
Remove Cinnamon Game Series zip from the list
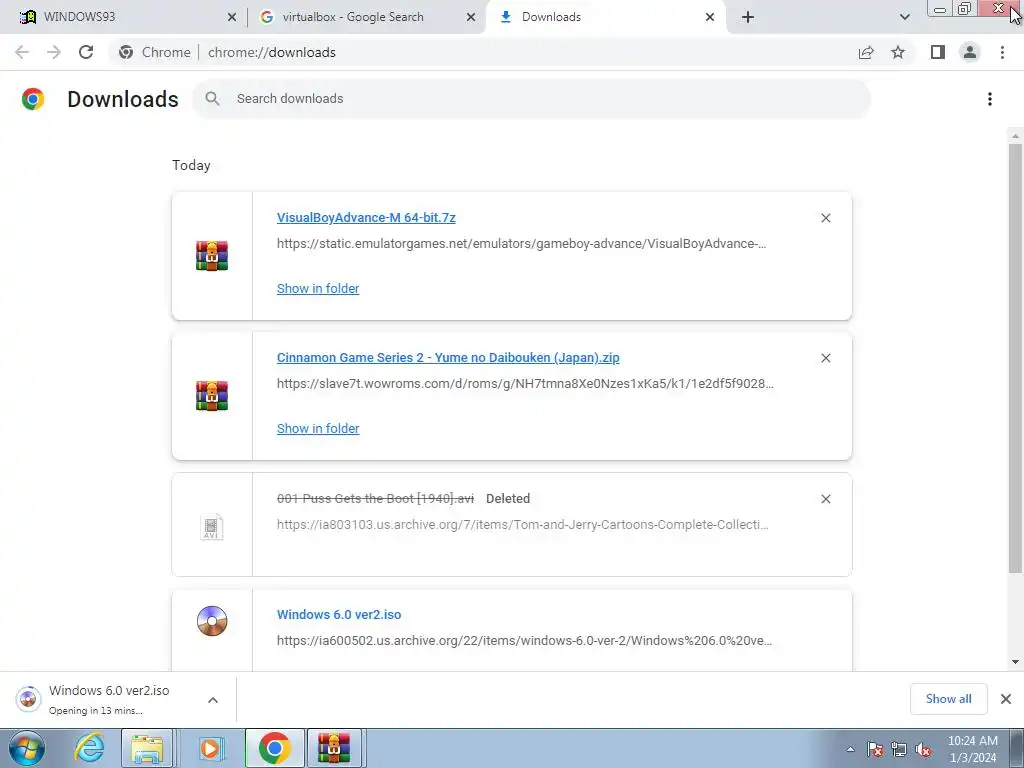825,358
